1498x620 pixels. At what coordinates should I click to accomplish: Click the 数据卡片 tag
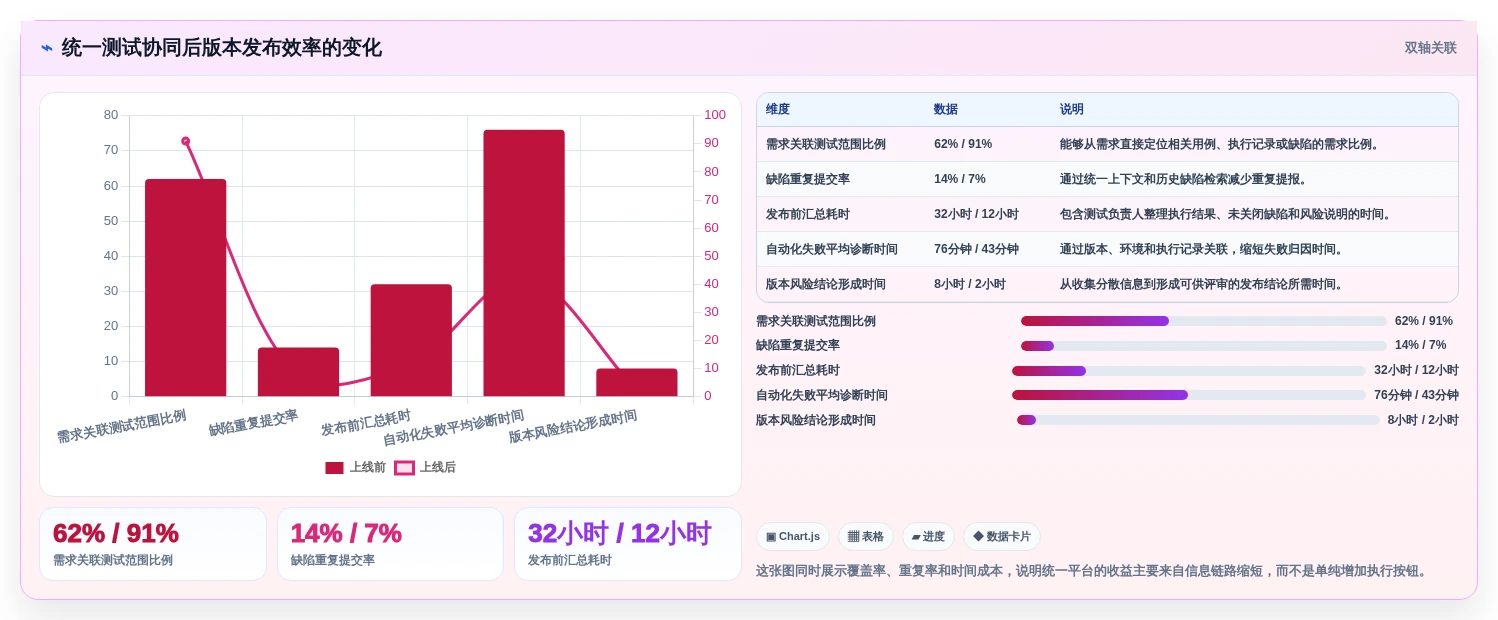1001,536
